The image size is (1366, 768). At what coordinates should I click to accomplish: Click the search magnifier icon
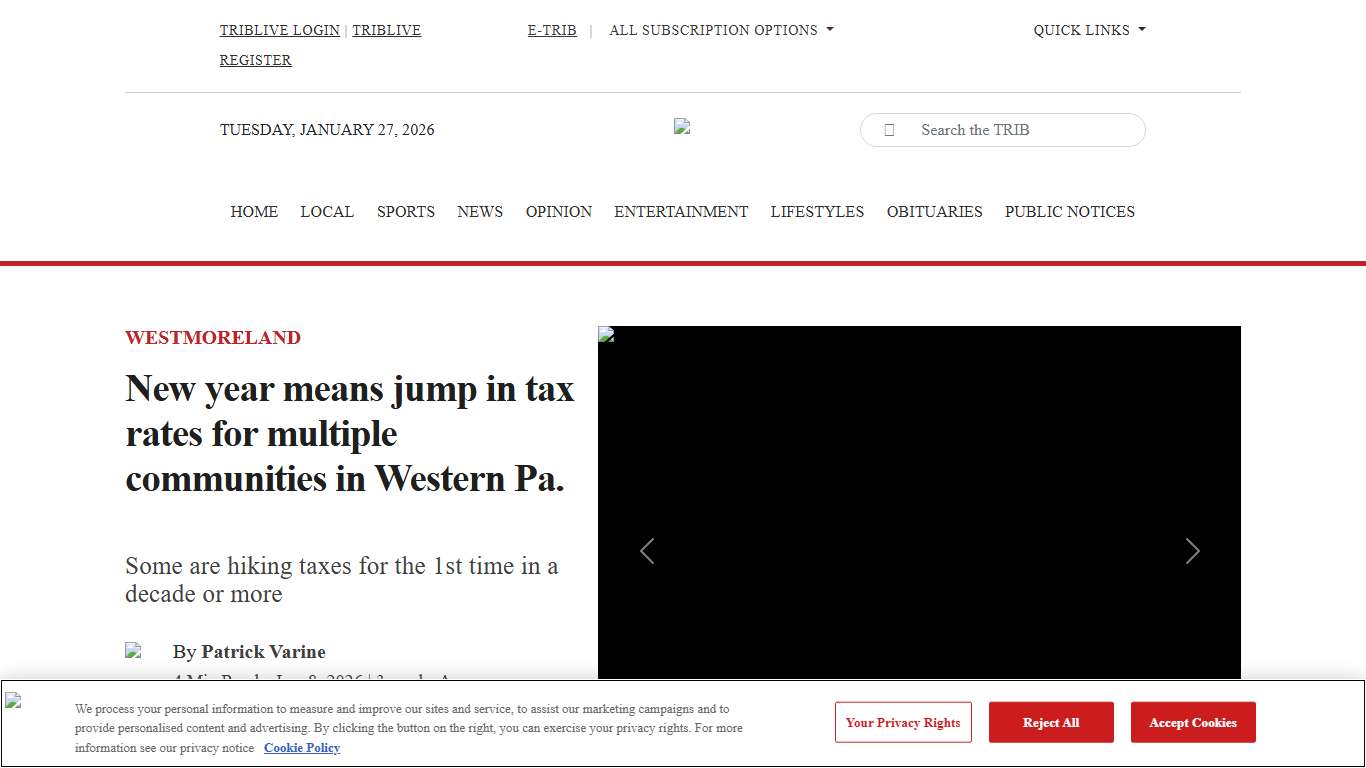pyautogui.click(x=889, y=130)
